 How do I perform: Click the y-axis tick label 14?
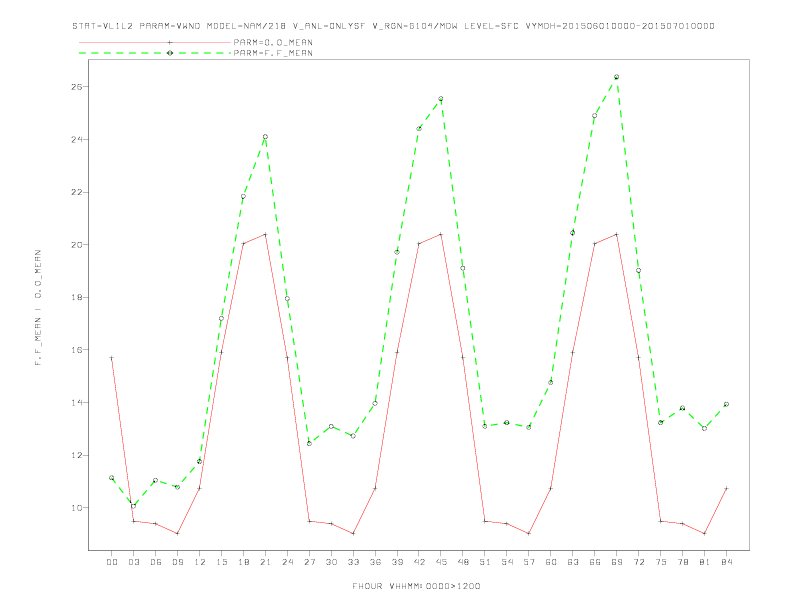(x=77, y=403)
